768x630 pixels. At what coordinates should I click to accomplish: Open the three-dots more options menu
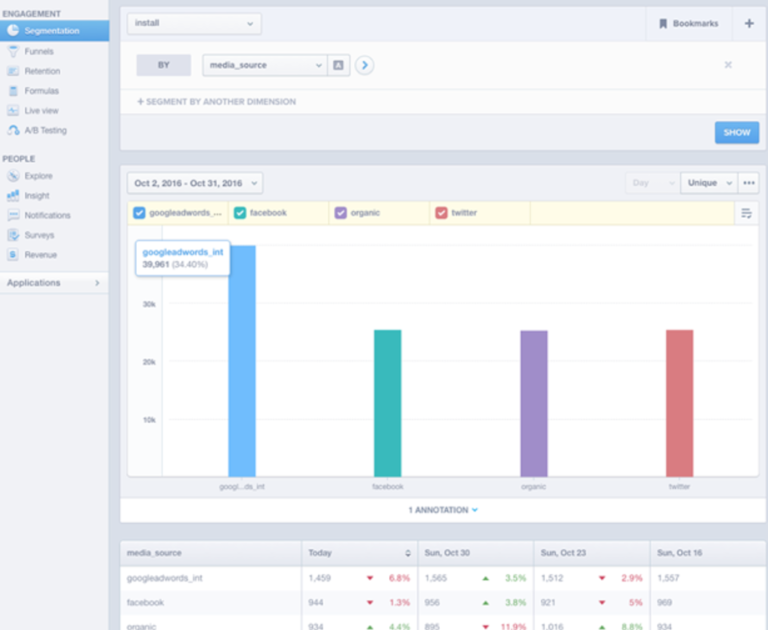coord(748,183)
